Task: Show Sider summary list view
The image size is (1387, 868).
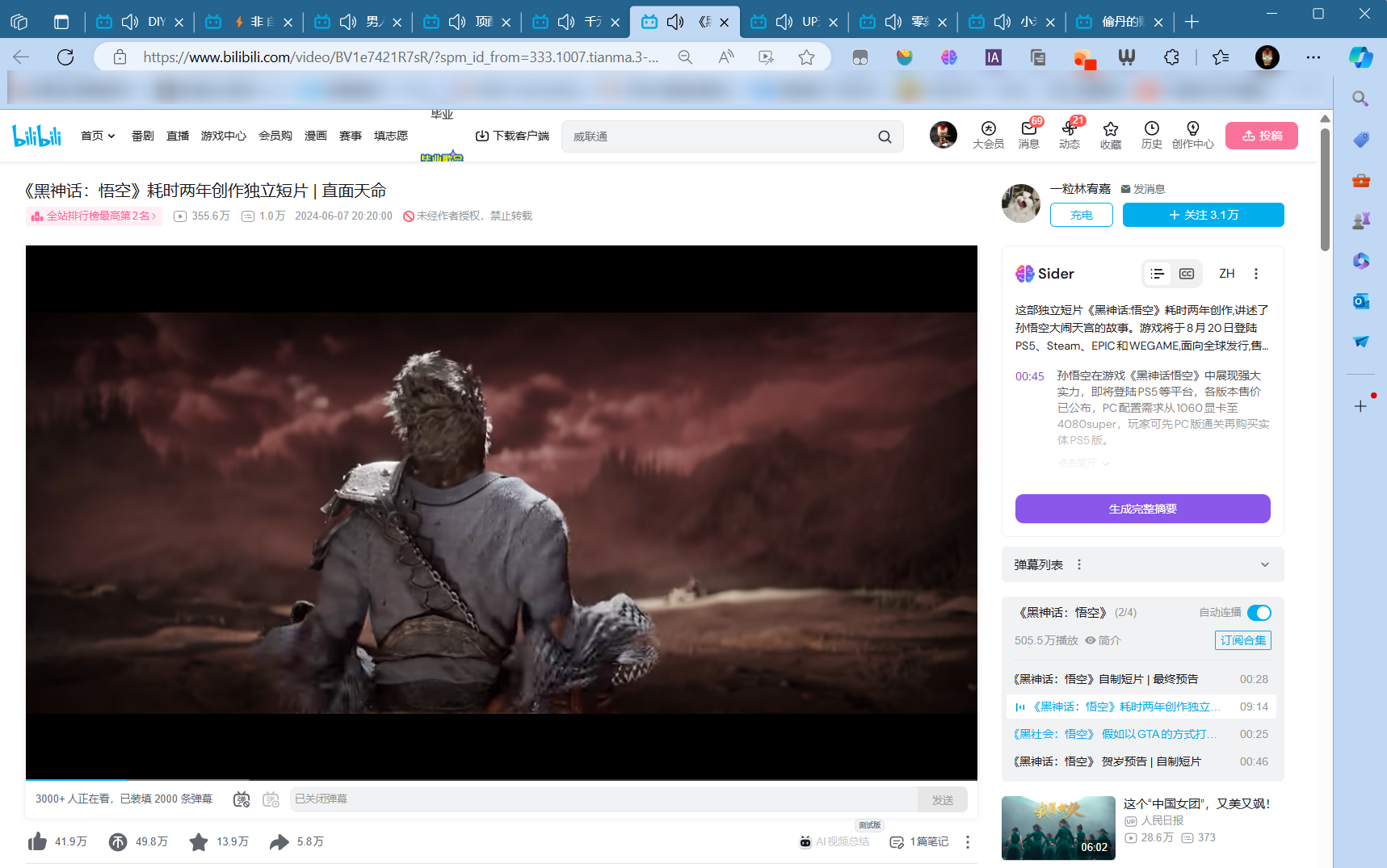Action: 1158,274
